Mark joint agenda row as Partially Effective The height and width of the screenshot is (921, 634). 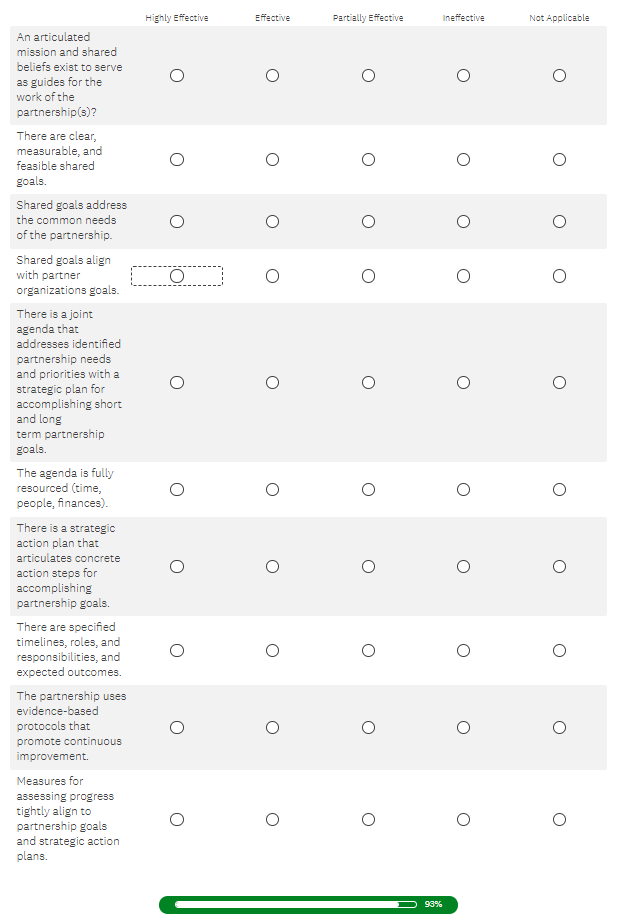[369, 382]
